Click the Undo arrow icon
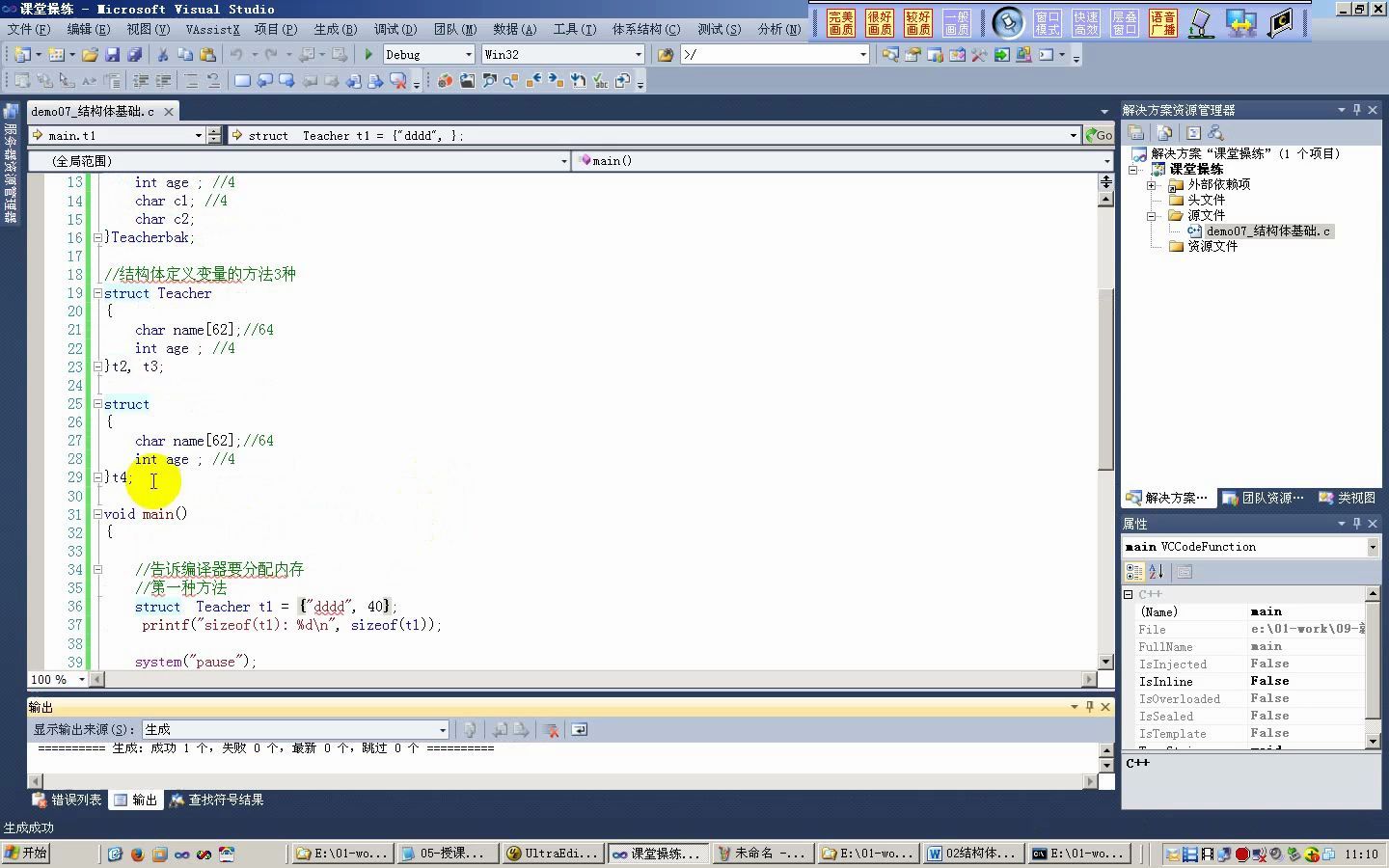 (x=236, y=55)
